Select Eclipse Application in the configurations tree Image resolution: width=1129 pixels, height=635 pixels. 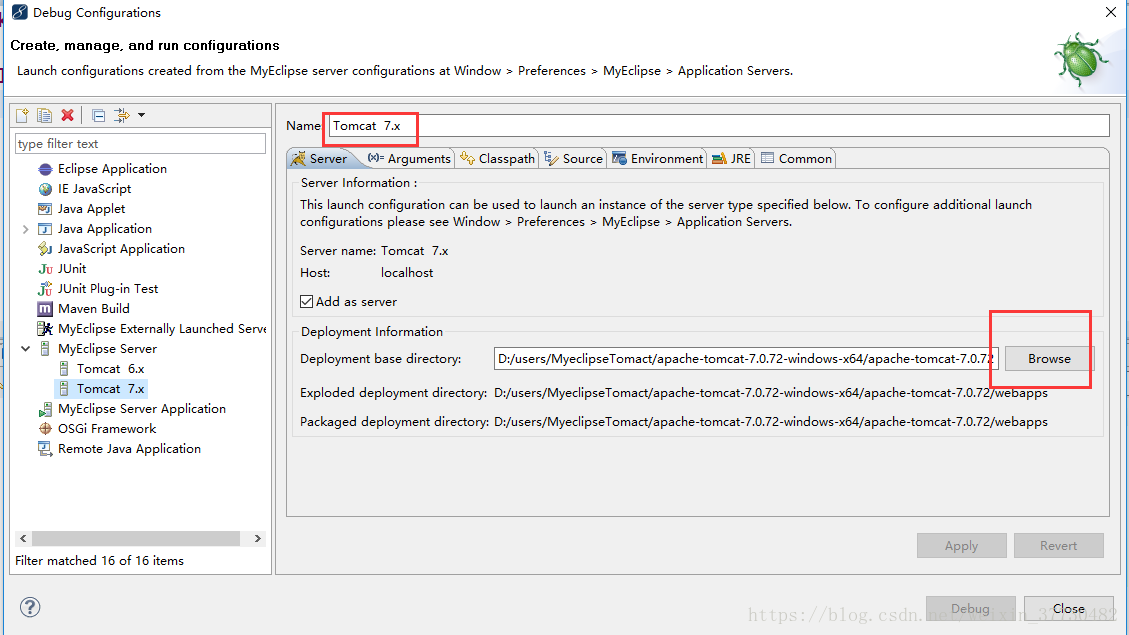pyautogui.click(x=112, y=168)
